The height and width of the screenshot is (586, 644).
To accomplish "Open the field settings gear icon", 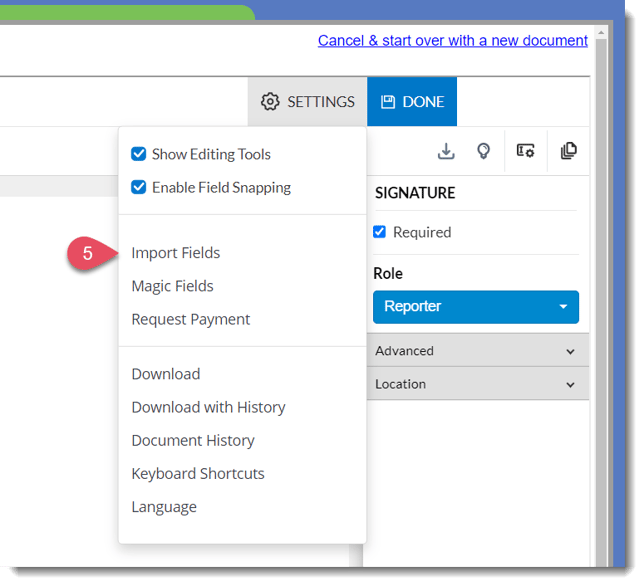I will 525,151.
